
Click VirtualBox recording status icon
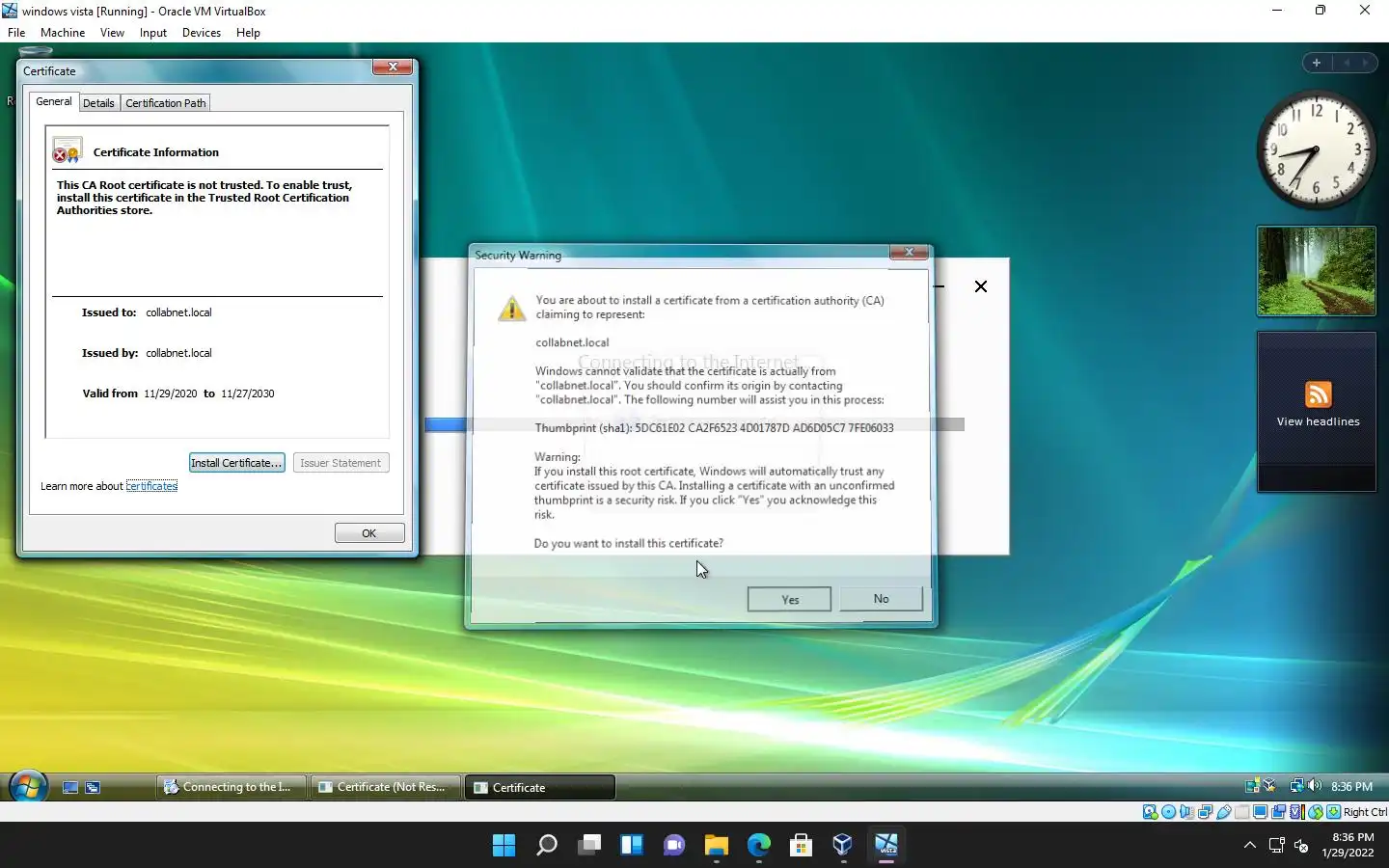[x=1278, y=812]
